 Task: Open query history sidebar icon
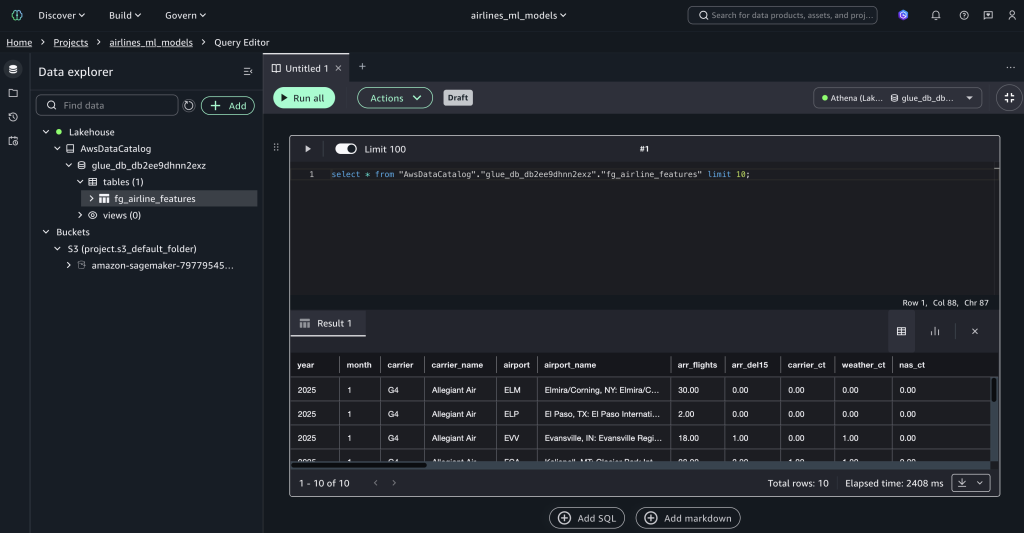pyautogui.click(x=13, y=117)
